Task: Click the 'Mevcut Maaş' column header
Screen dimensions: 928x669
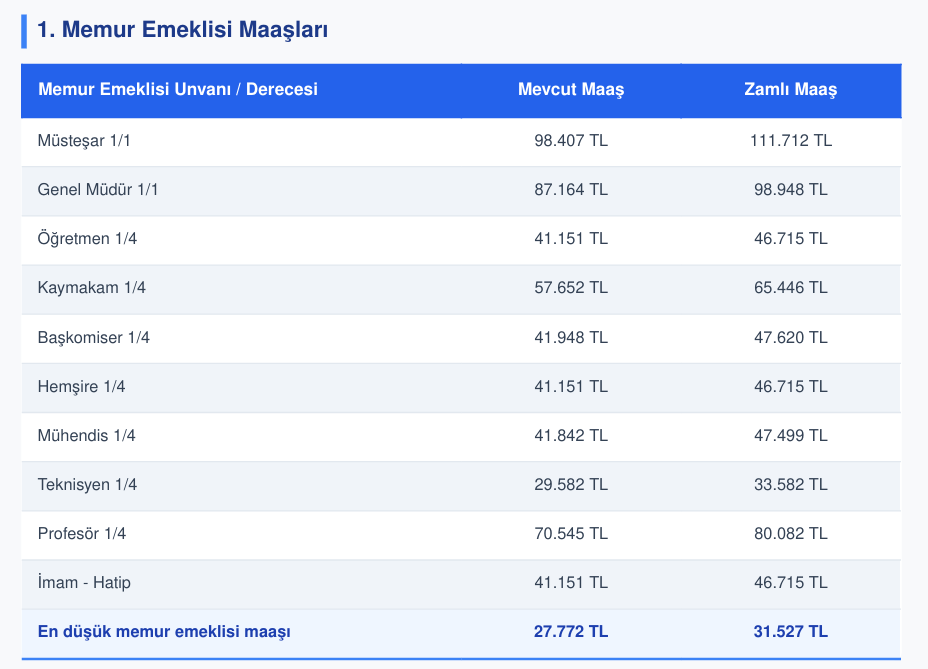Action: pos(571,89)
